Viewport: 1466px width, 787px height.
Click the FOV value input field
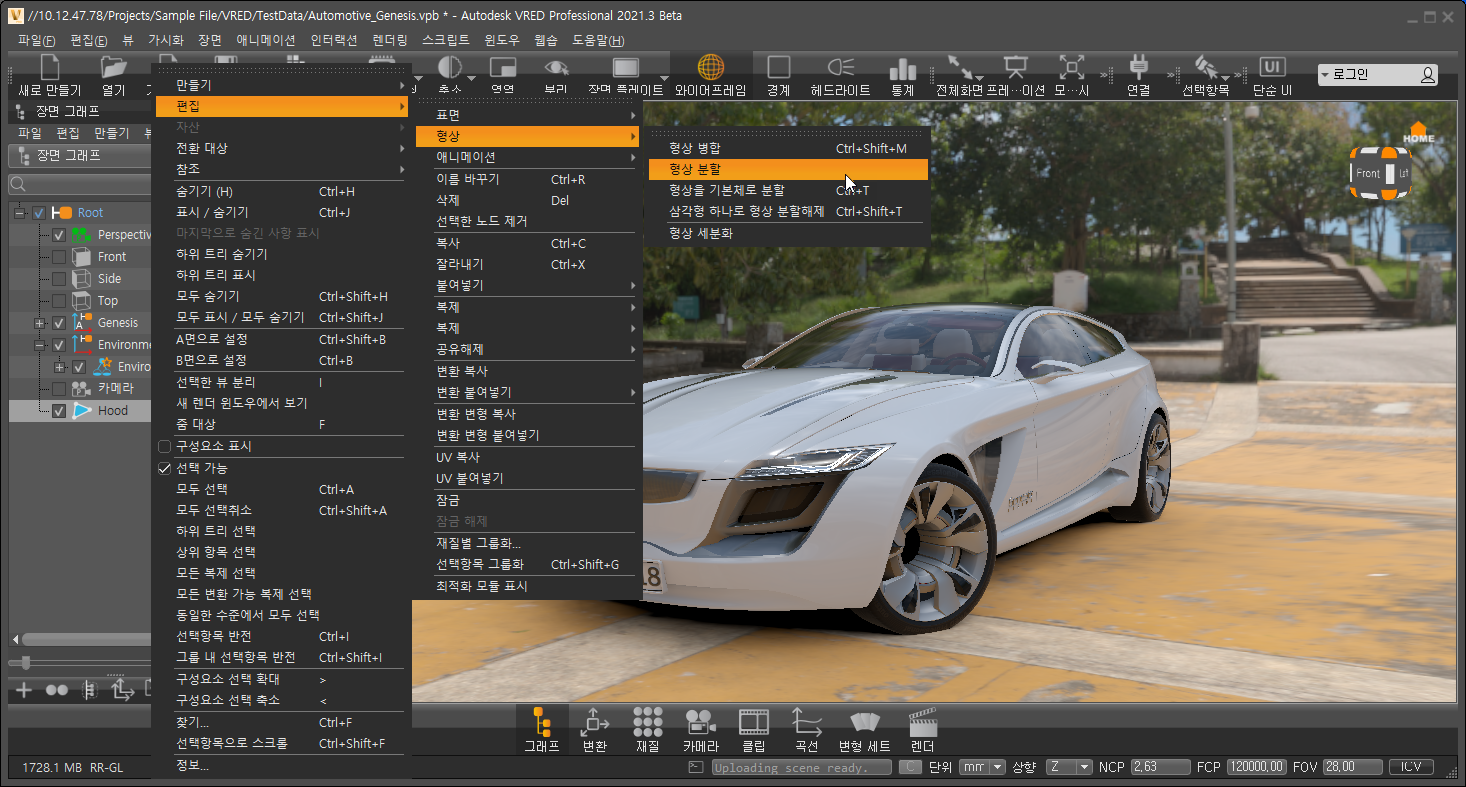(x=1350, y=767)
